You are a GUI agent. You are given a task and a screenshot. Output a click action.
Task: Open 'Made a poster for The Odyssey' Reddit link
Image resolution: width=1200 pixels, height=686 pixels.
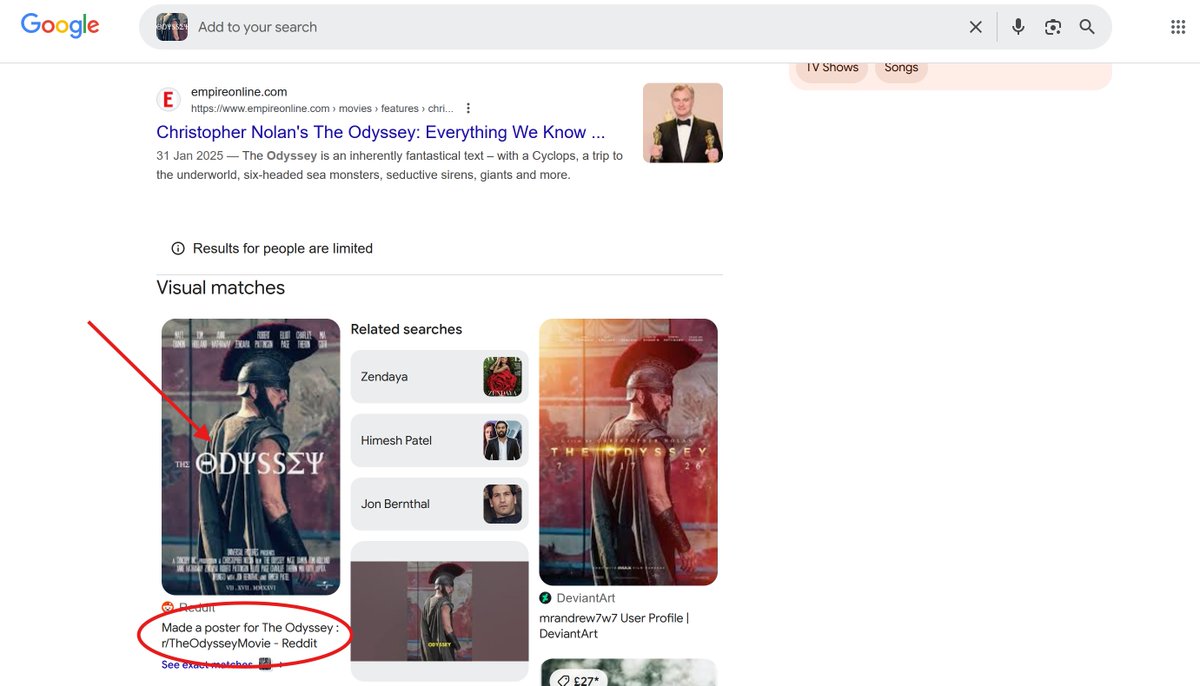pos(250,635)
